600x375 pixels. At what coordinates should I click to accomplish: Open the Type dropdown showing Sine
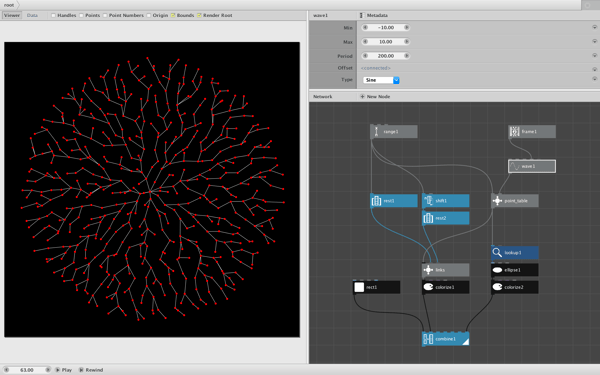(381, 80)
